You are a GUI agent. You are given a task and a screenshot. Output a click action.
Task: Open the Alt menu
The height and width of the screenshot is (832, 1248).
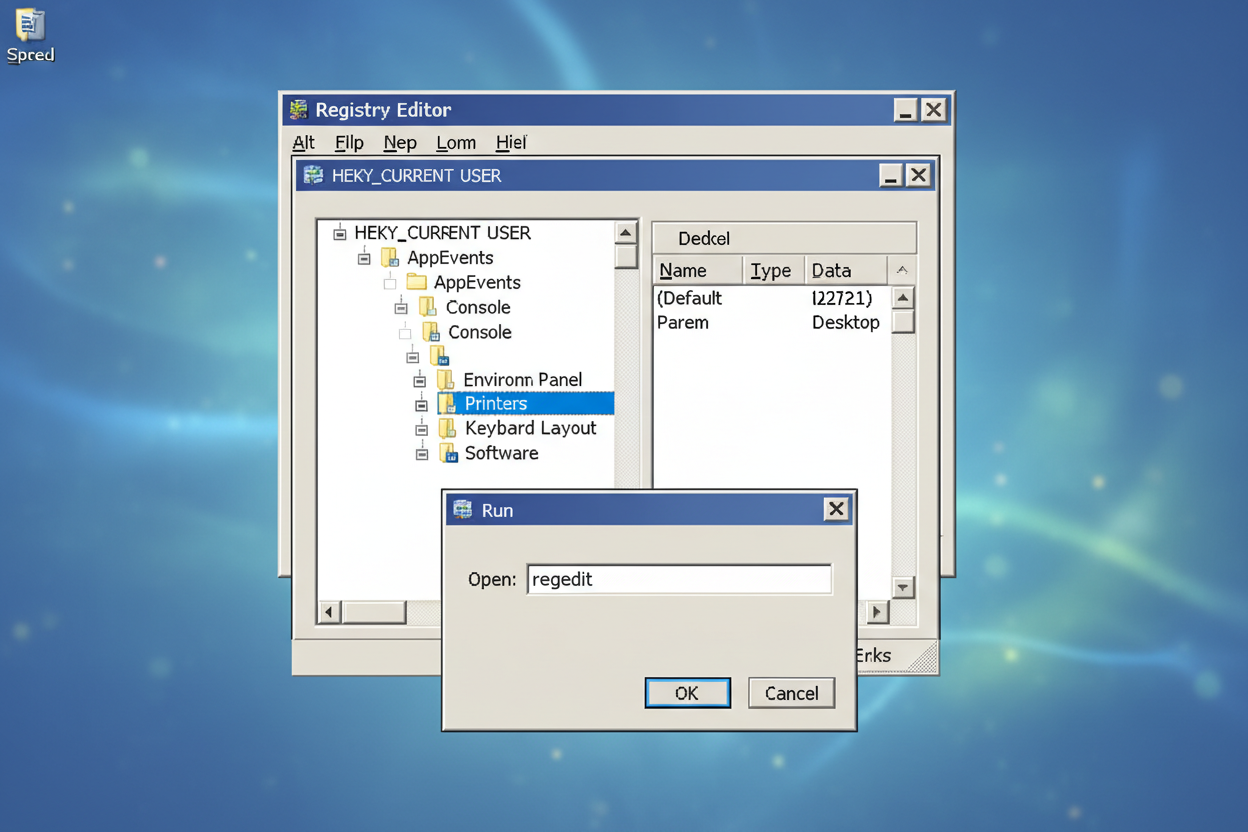point(303,143)
